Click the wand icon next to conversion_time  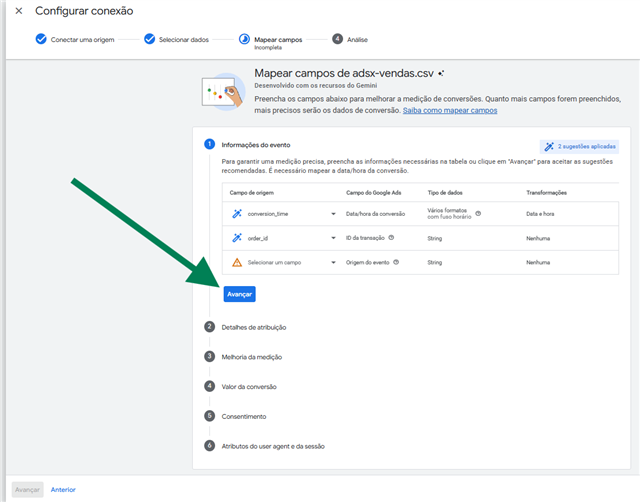coord(237,214)
